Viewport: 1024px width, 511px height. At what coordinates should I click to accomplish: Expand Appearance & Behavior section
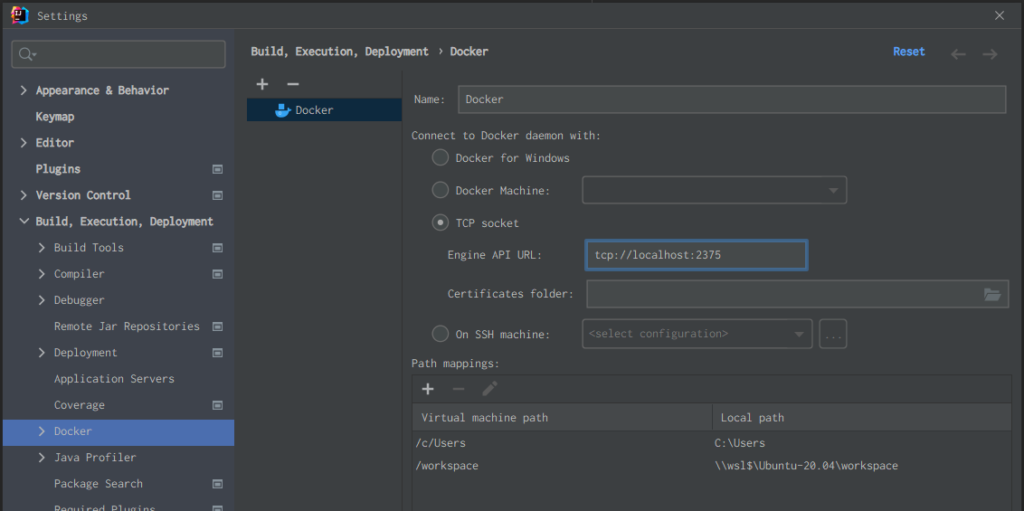click(x=24, y=90)
